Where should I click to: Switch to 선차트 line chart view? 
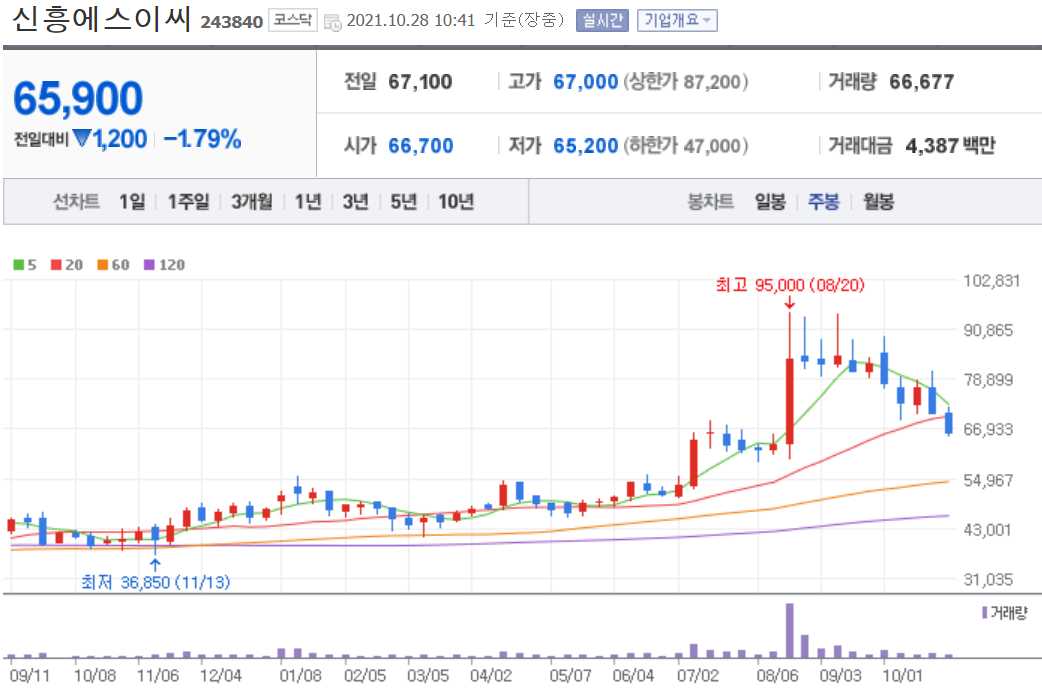click(76, 201)
